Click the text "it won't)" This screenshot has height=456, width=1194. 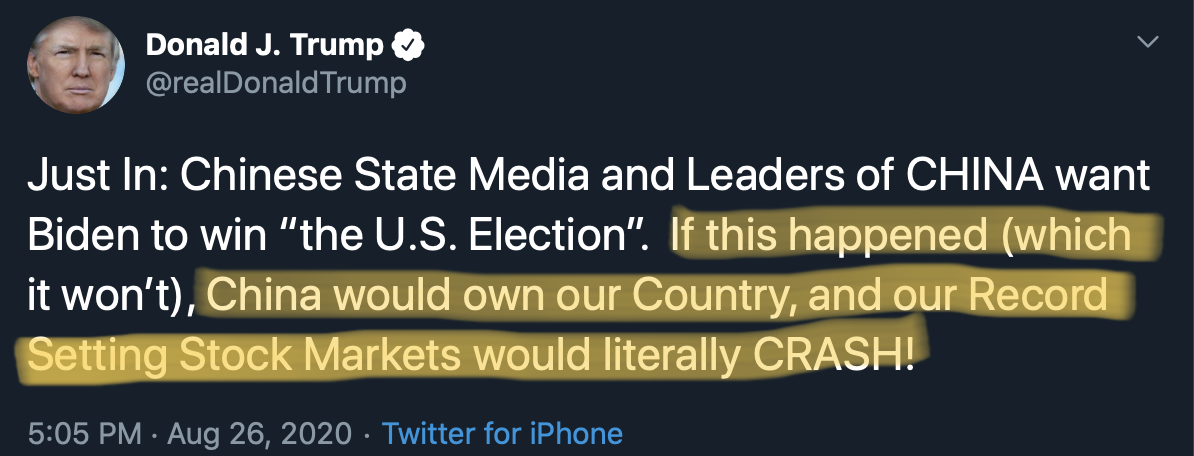pyautogui.click(x=108, y=297)
